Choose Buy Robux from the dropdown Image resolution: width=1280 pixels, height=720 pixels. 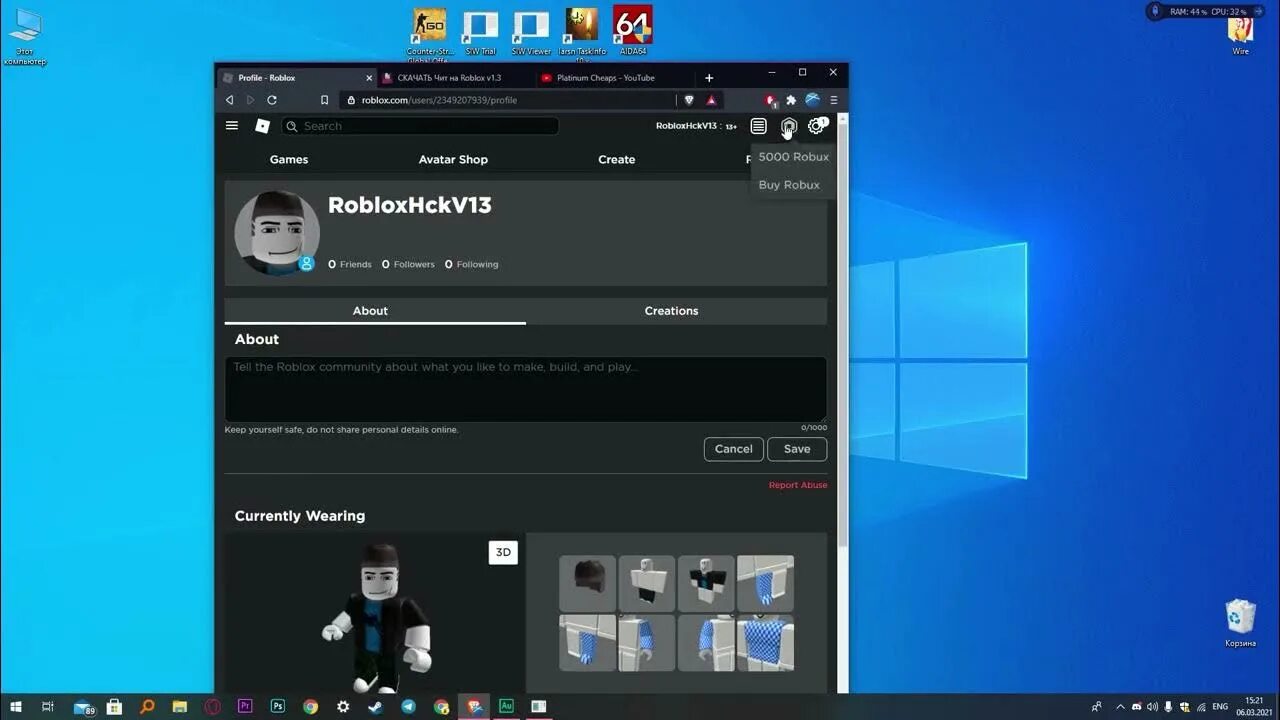(789, 185)
